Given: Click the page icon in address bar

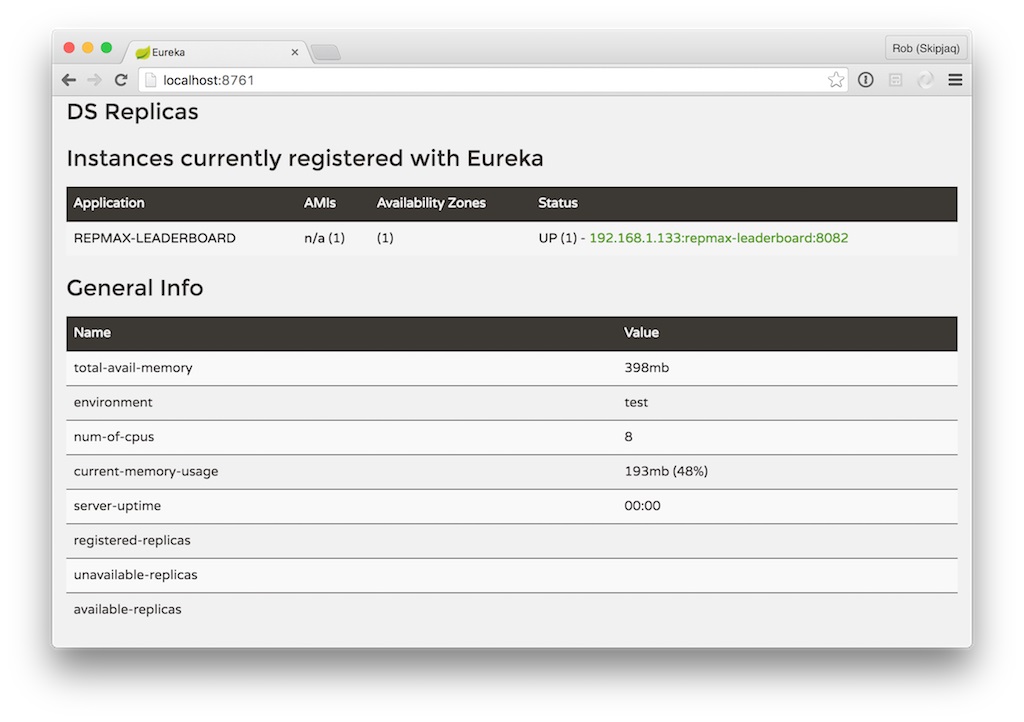Looking at the screenshot, I should pos(151,80).
